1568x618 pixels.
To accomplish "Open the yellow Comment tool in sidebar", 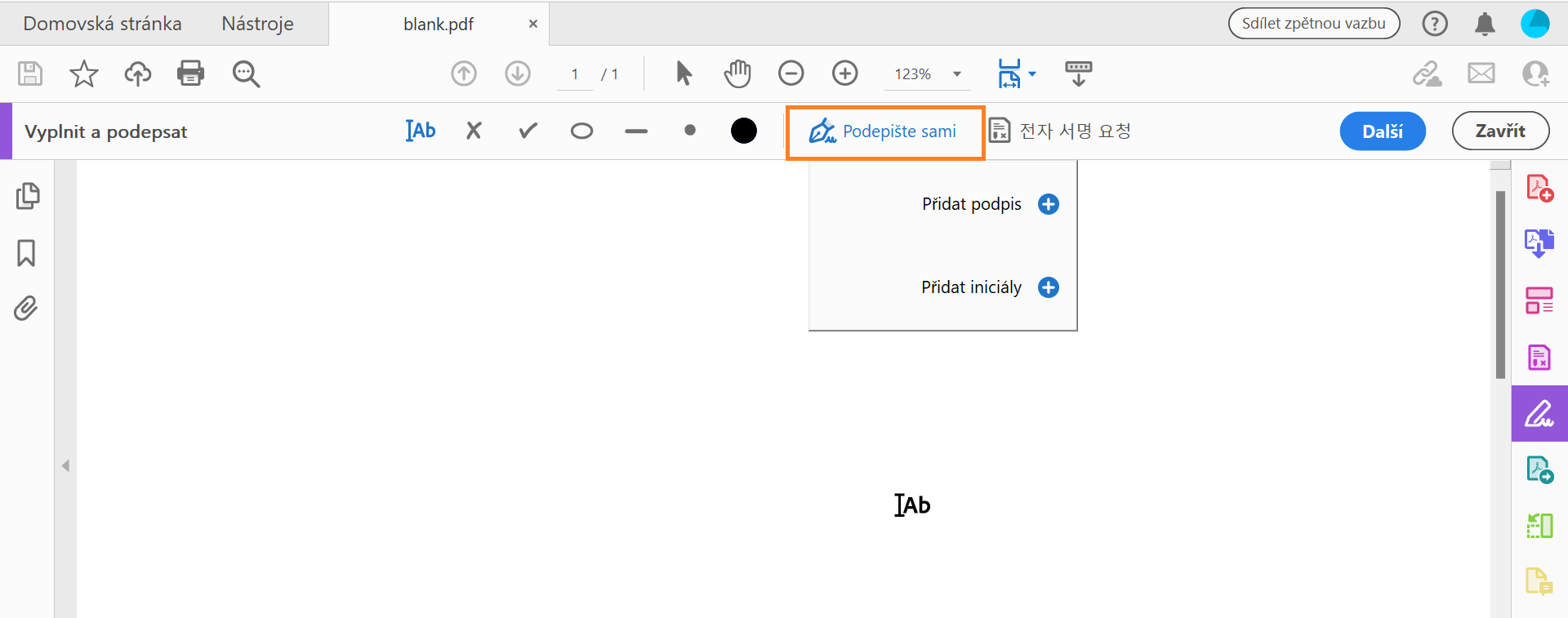I will (x=1539, y=581).
